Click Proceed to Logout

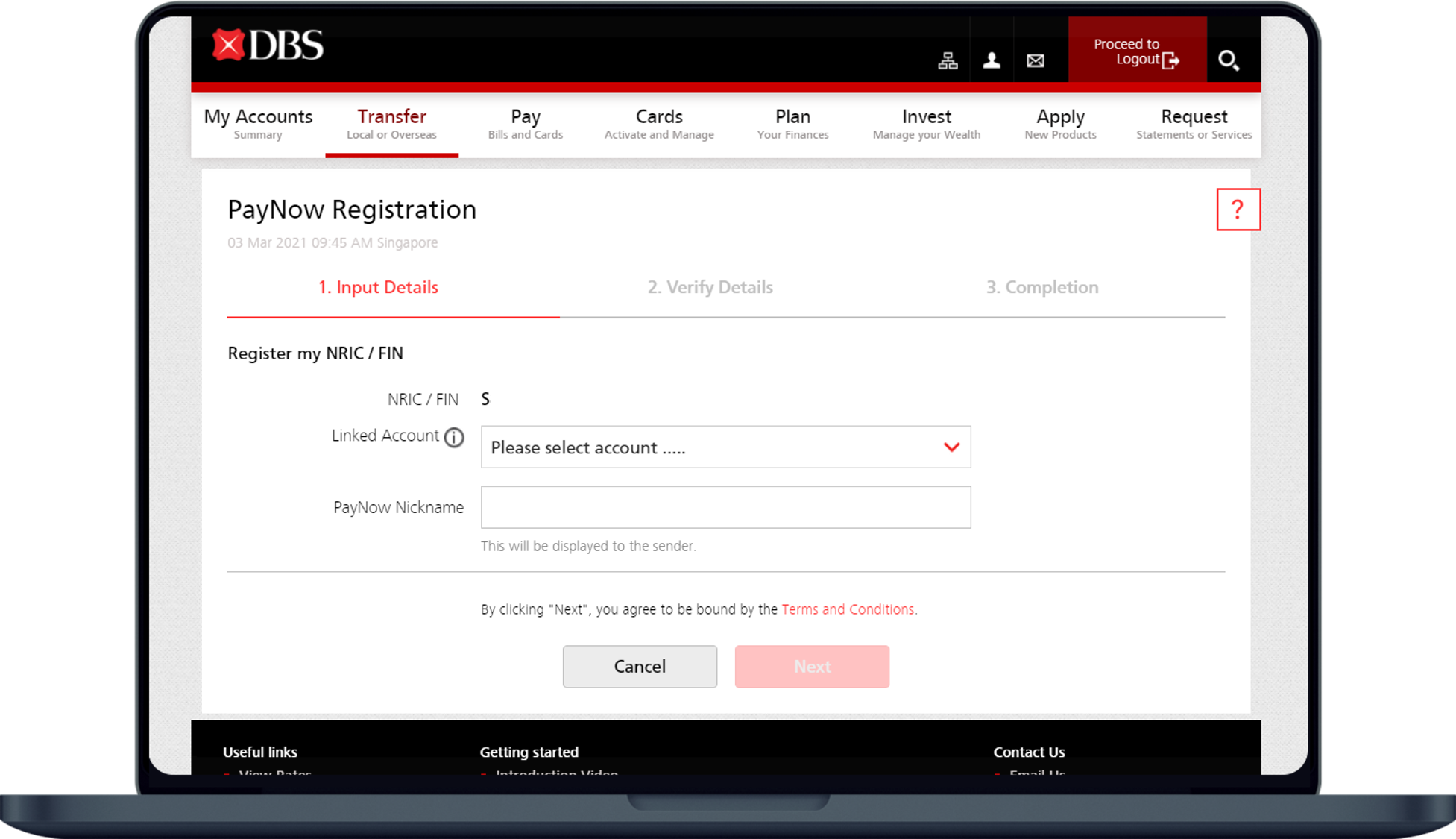[x=1136, y=51]
